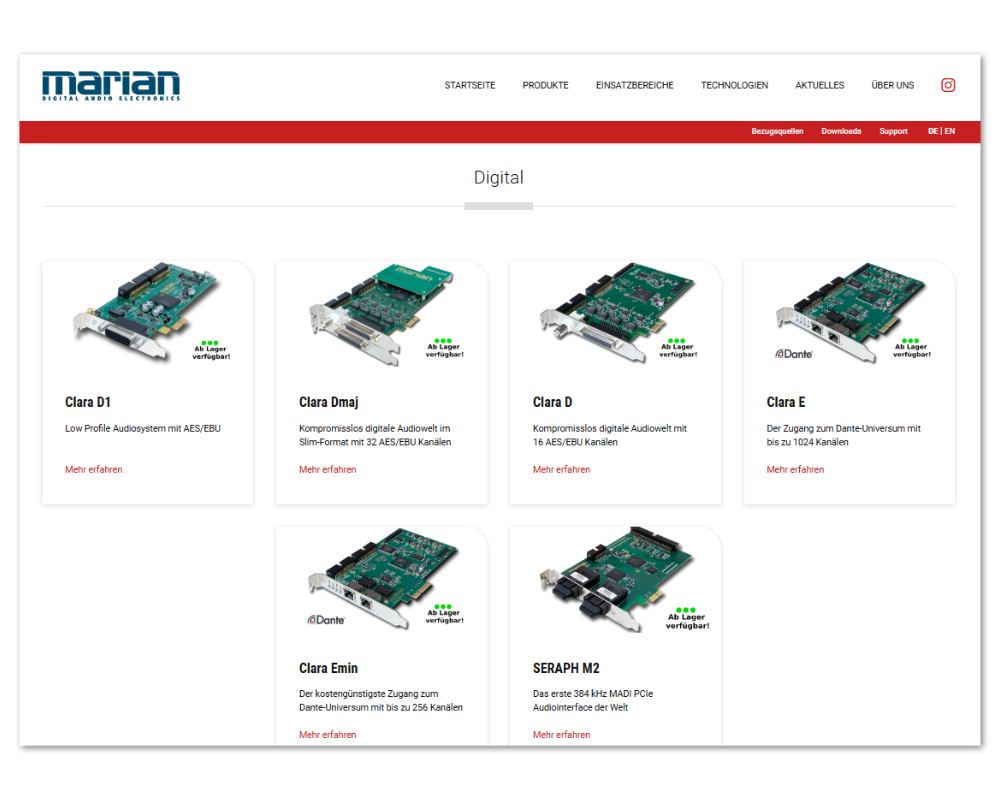
Task: View the Clara E card photo
Action: (x=851, y=312)
